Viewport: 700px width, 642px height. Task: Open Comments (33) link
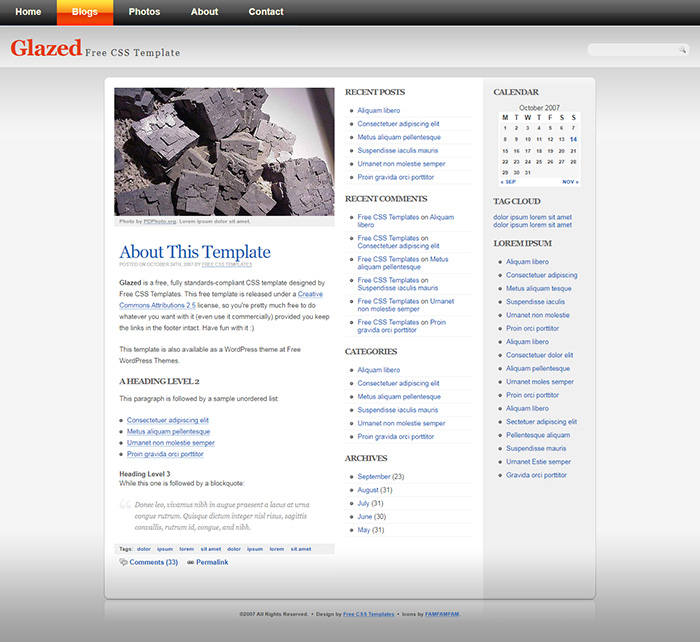[154, 562]
